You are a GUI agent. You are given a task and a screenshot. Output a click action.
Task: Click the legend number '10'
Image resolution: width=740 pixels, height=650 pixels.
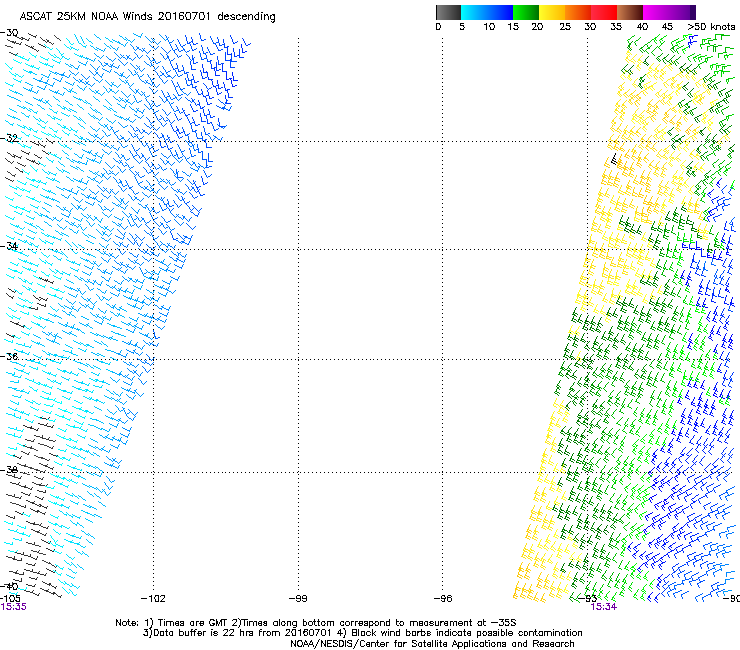click(x=489, y=27)
